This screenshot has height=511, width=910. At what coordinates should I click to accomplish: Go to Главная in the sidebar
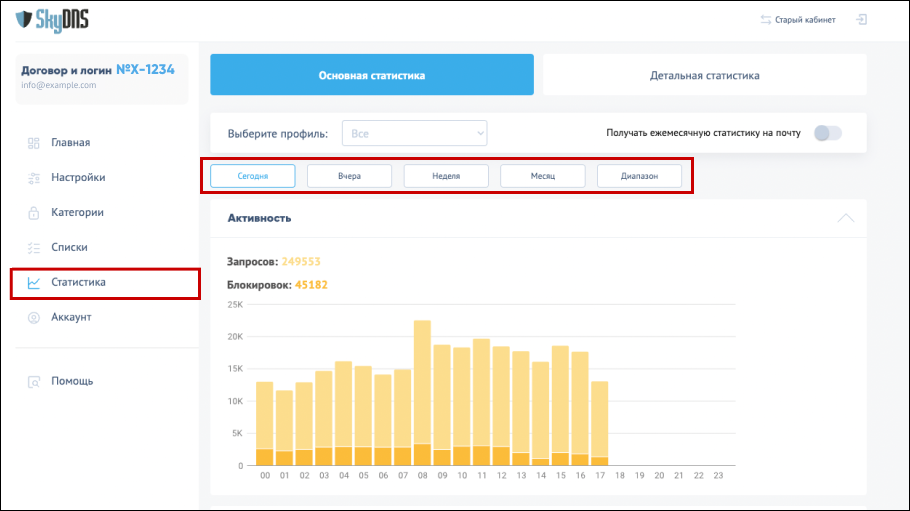coord(71,143)
